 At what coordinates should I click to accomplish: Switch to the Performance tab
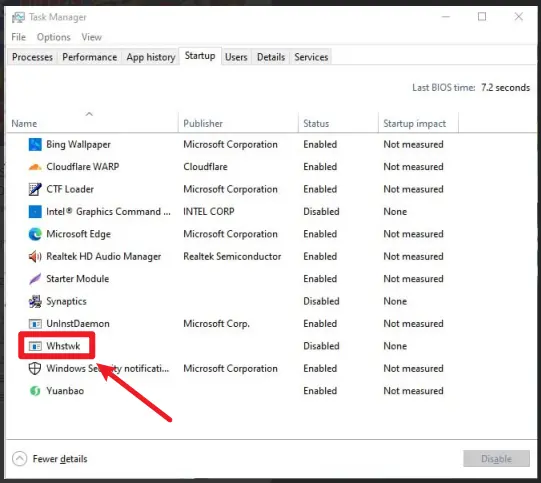point(90,57)
